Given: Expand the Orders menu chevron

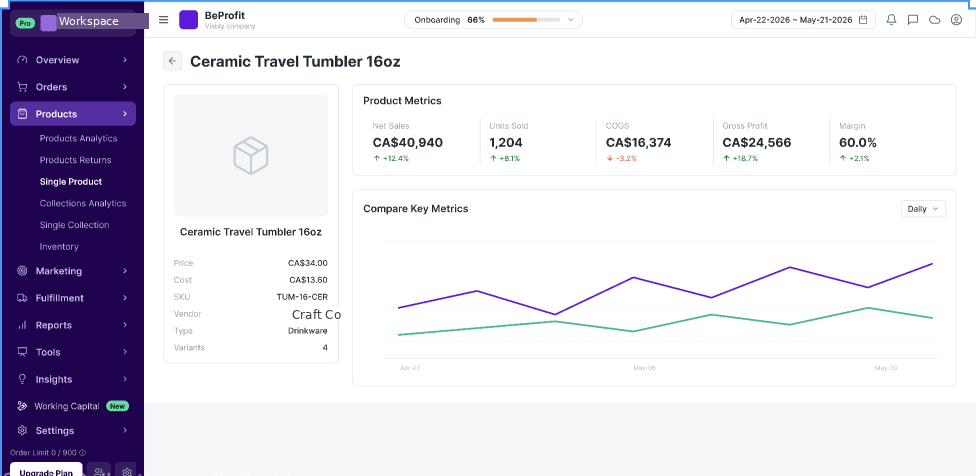Looking at the screenshot, I should tap(125, 87).
